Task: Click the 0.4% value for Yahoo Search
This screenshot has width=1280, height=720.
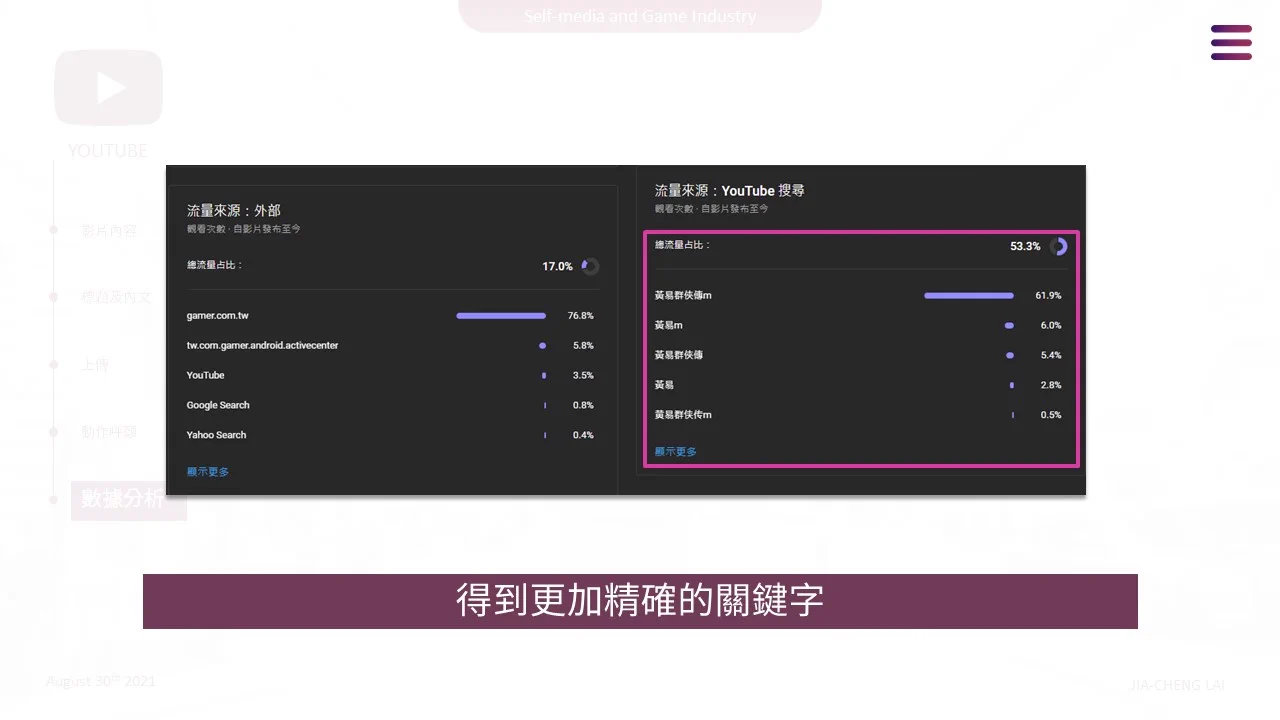Action: pyautogui.click(x=583, y=435)
